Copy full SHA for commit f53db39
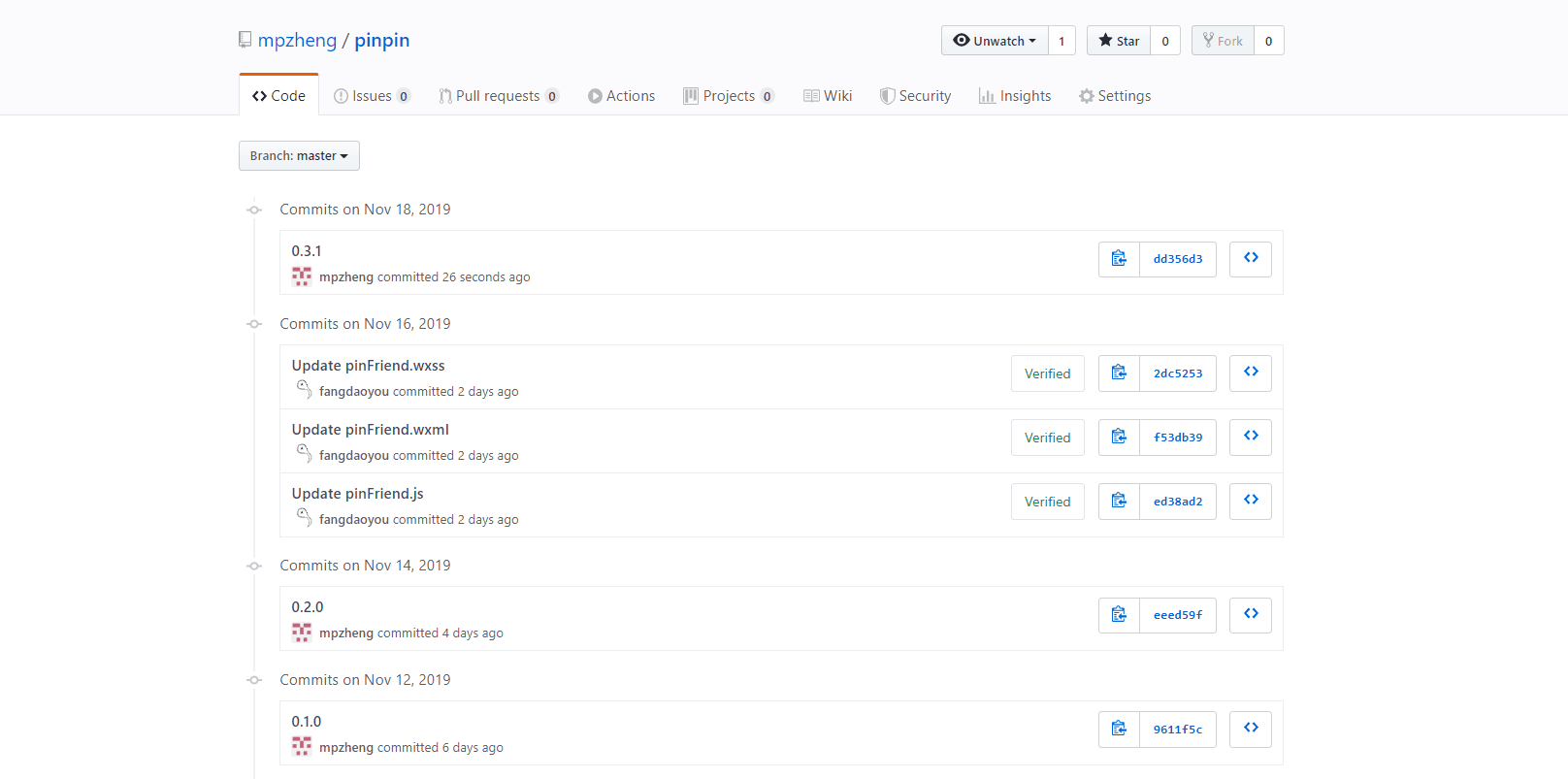The image size is (1568, 779). point(1119,438)
